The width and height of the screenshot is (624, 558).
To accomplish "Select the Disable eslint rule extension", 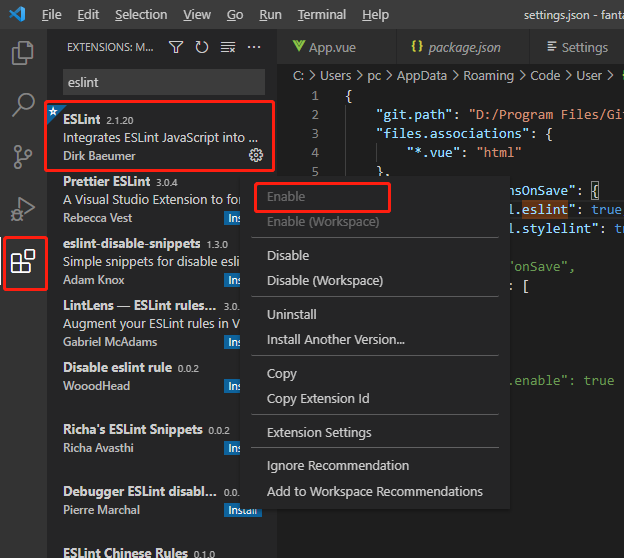I will pyautogui.click(x=143, y=377).
